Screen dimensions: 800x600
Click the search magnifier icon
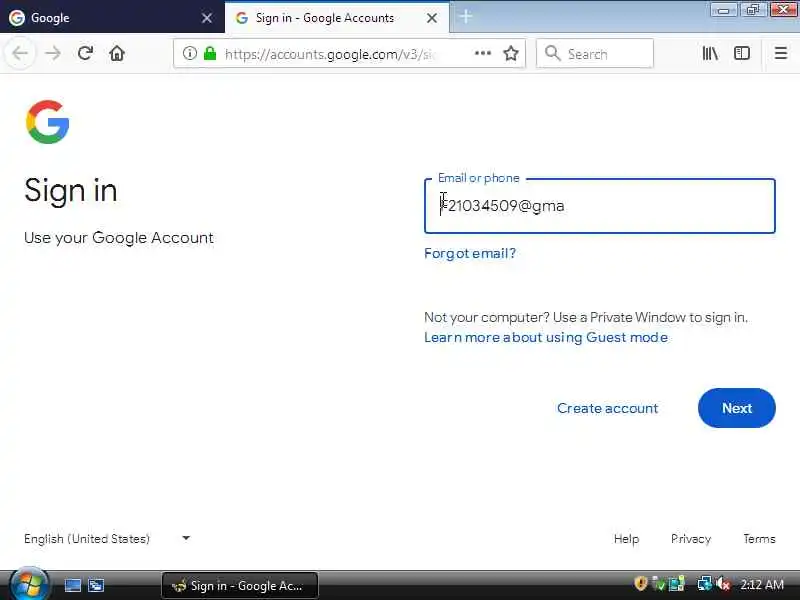pos(553,53)
